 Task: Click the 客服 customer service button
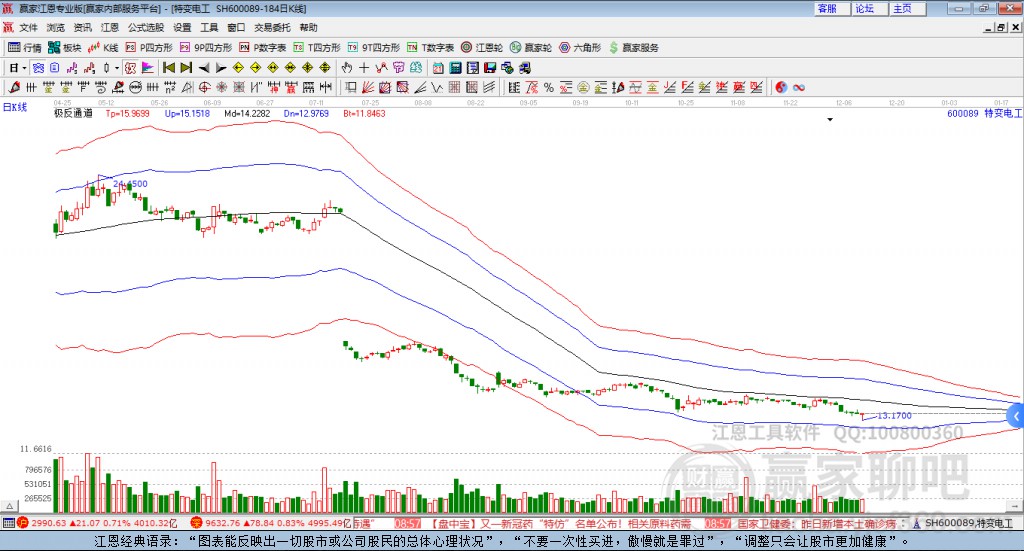pos(827,8)
